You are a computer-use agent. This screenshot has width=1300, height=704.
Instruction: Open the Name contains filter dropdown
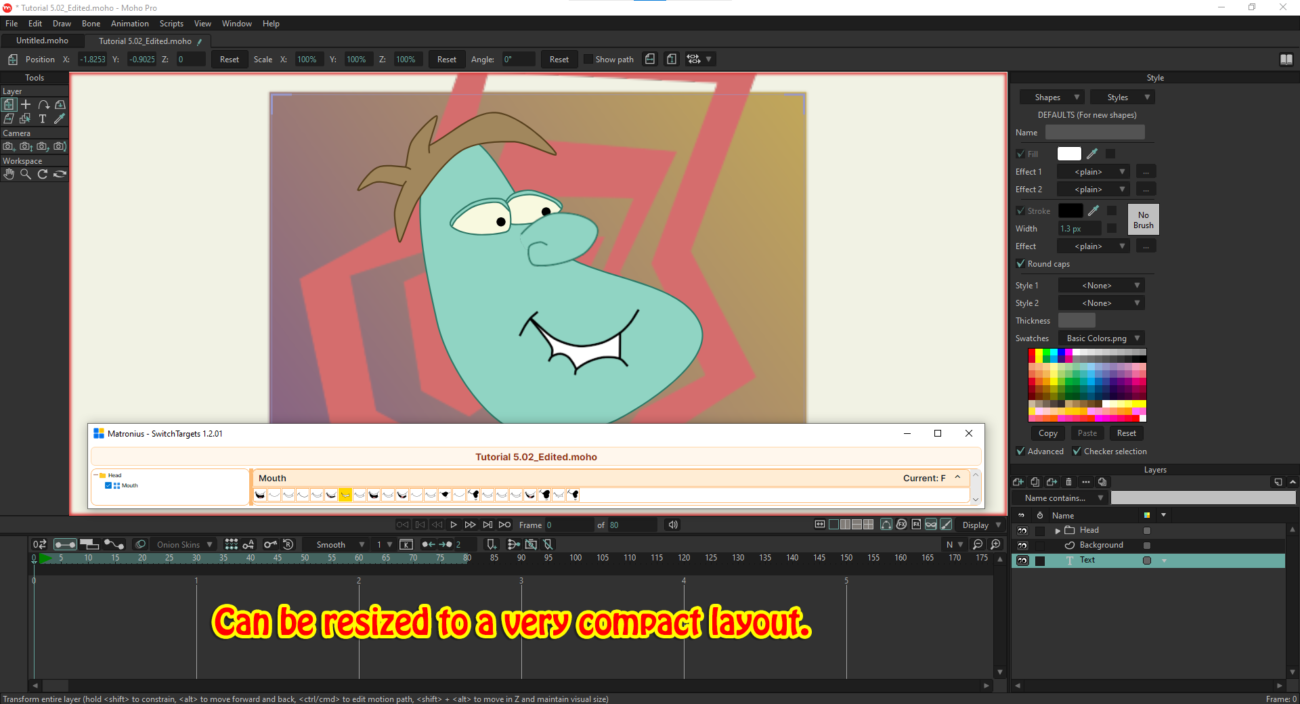(x=1060, y=498)
